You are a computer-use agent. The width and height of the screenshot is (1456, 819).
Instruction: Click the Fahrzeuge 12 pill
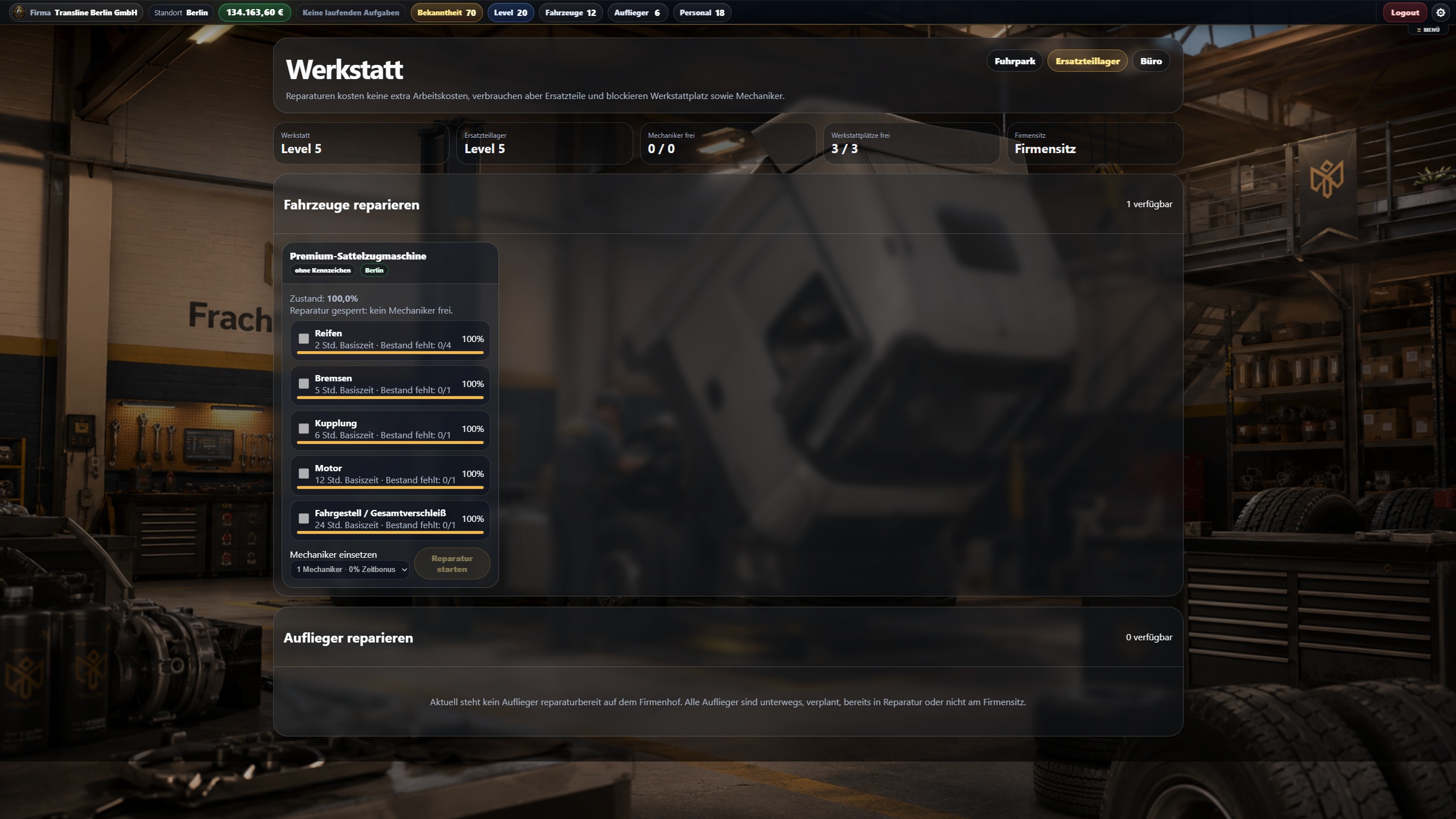pos(571,13)
